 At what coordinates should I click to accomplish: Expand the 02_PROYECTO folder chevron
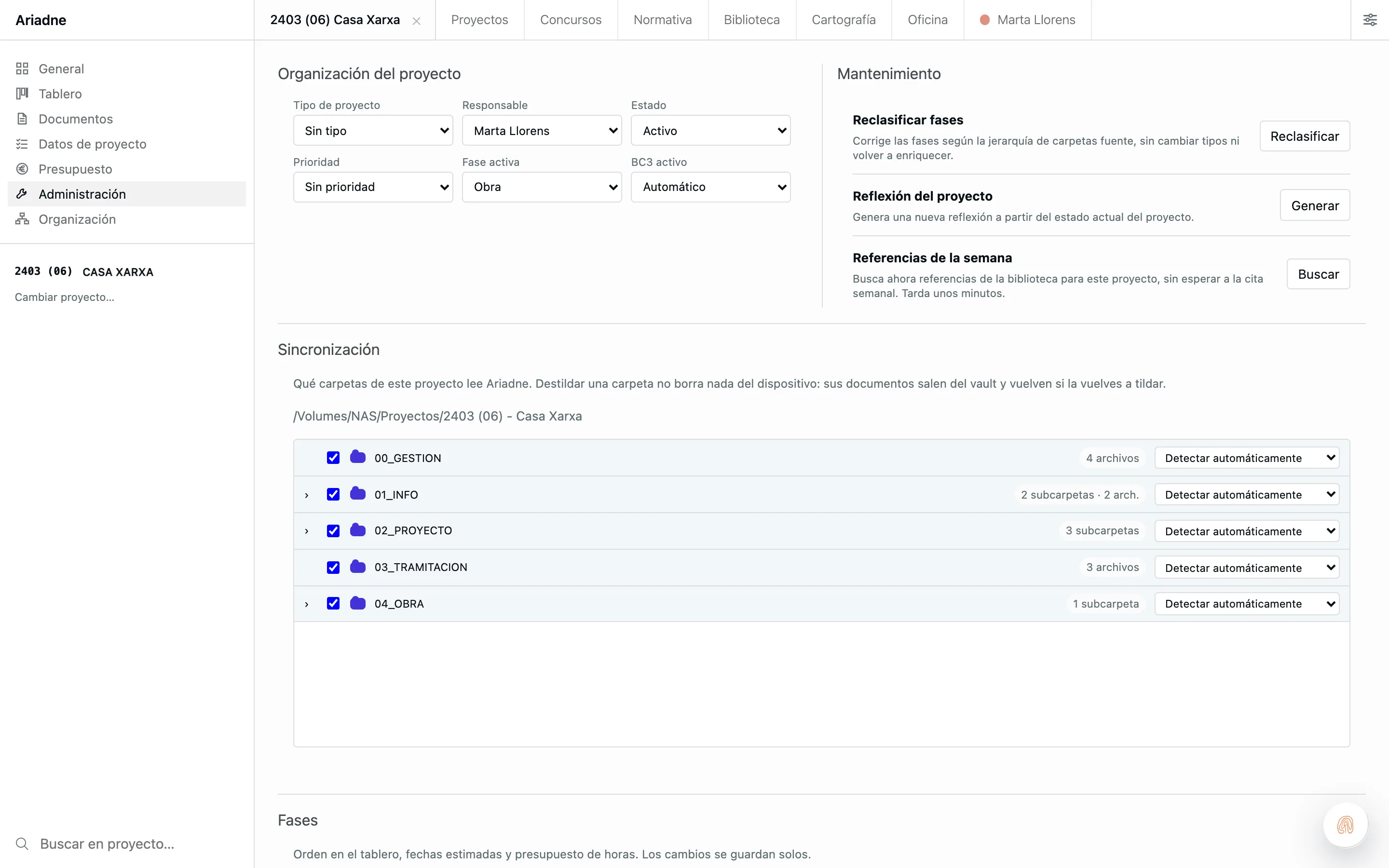click(x=307, y=531)
